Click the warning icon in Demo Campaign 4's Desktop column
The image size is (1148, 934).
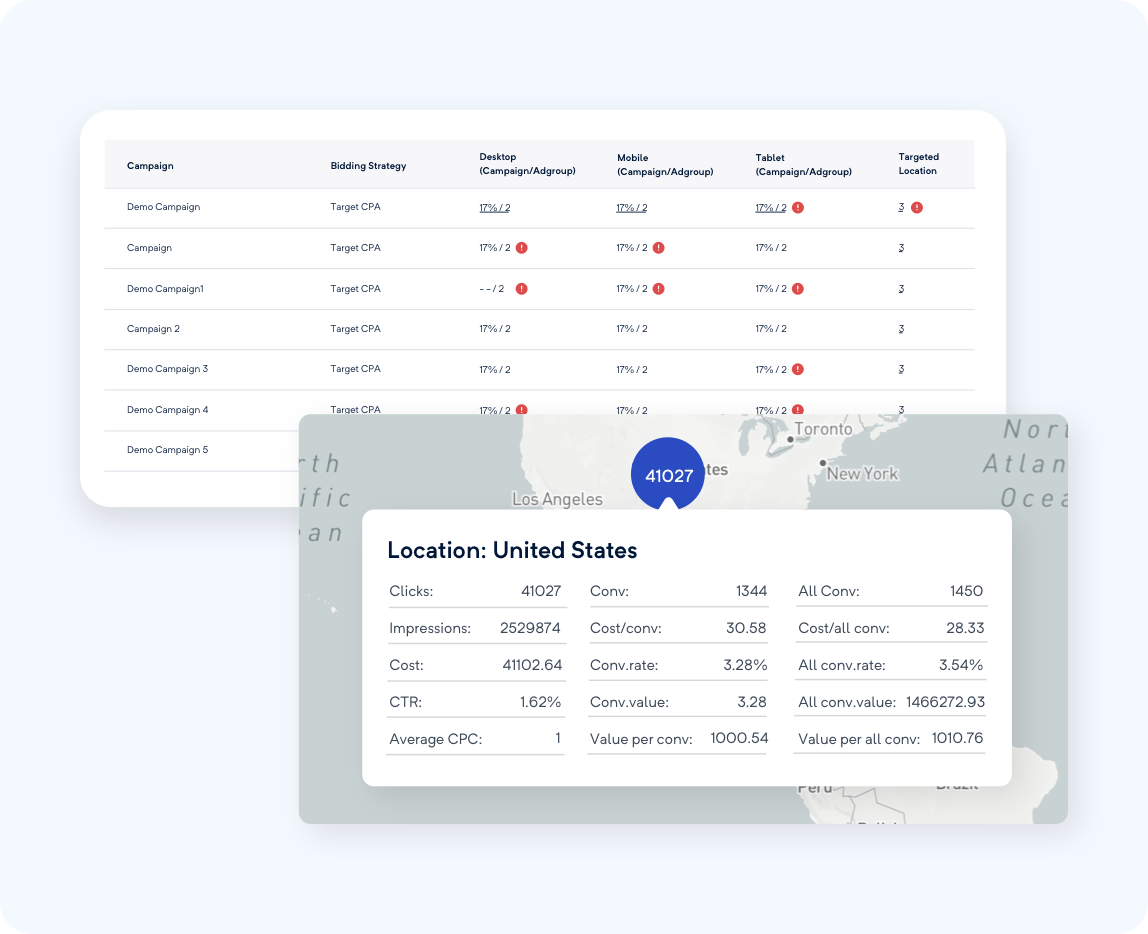coord(522,410)
